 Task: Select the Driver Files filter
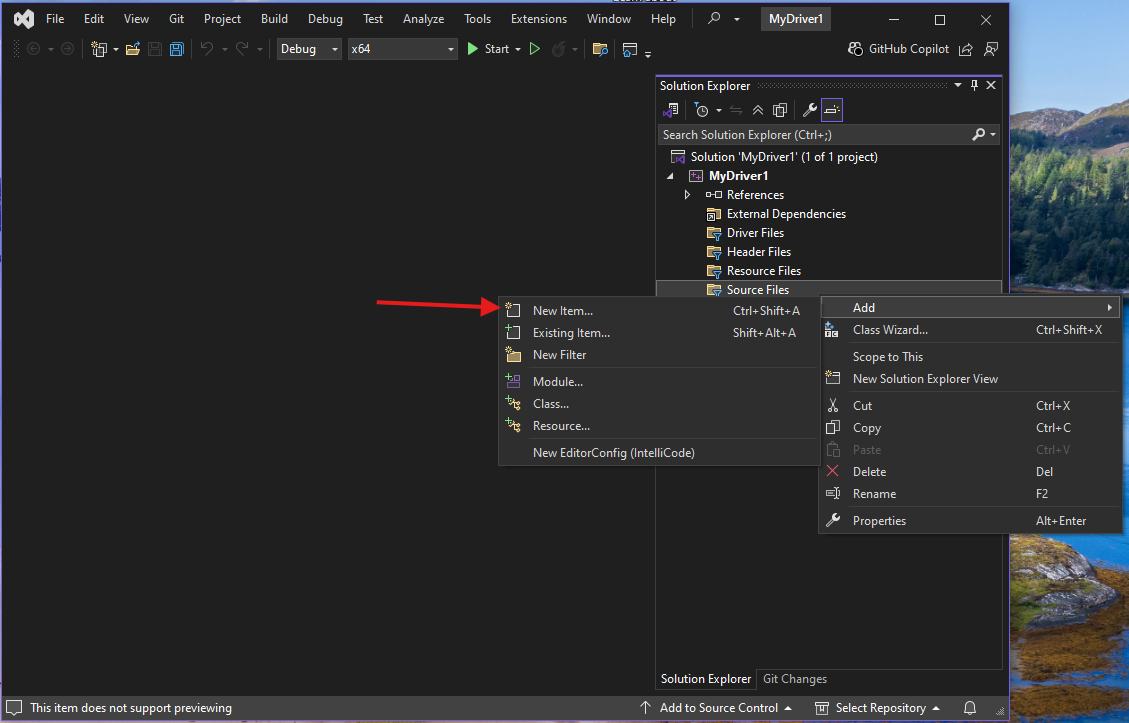coord(755,233)
